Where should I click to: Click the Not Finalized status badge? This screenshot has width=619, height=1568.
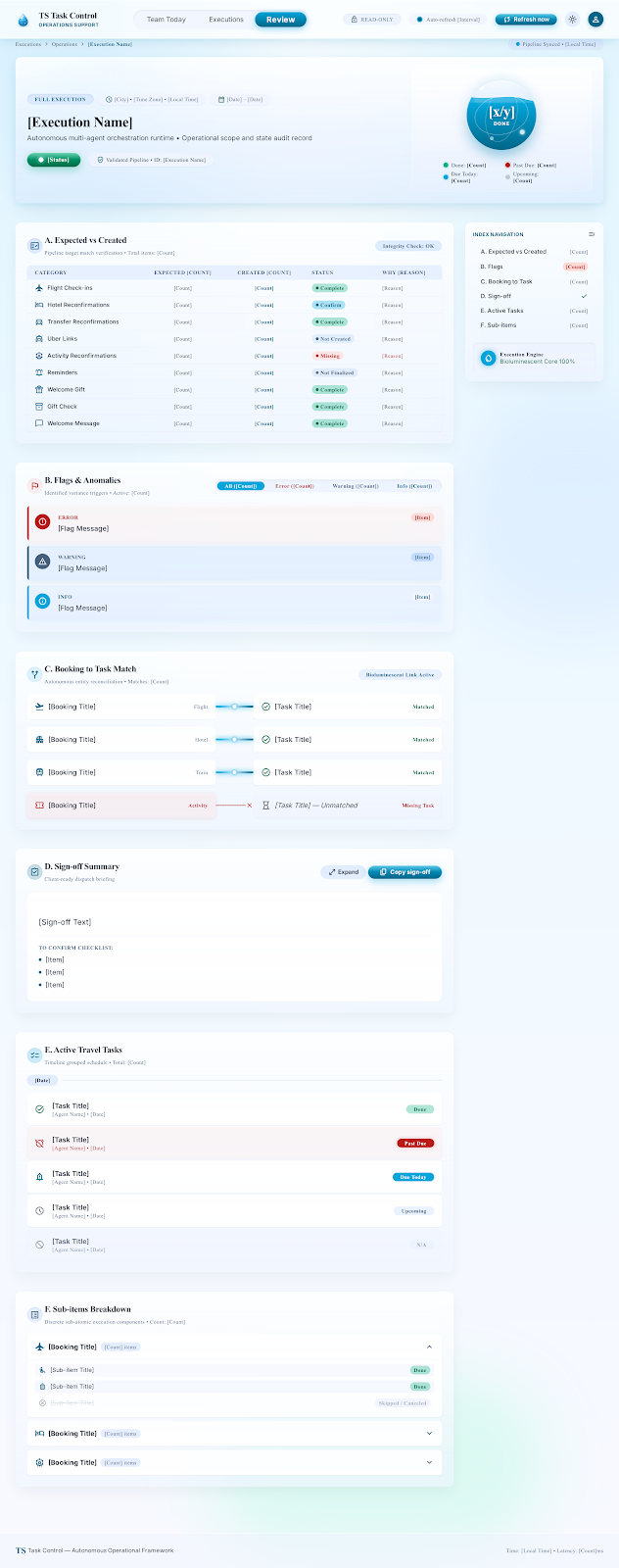[x=334, y=372]
